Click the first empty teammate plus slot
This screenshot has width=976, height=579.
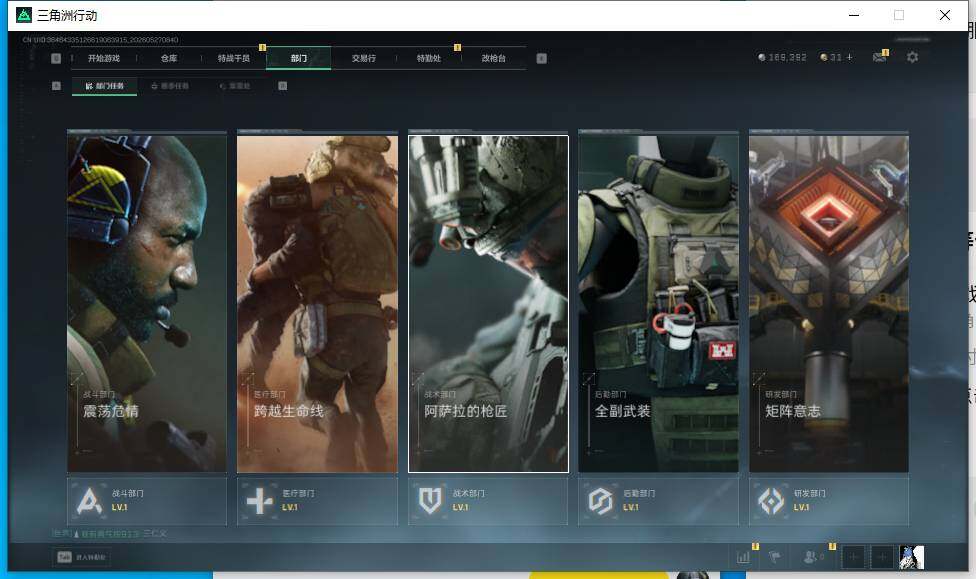[x=853, y=557]
